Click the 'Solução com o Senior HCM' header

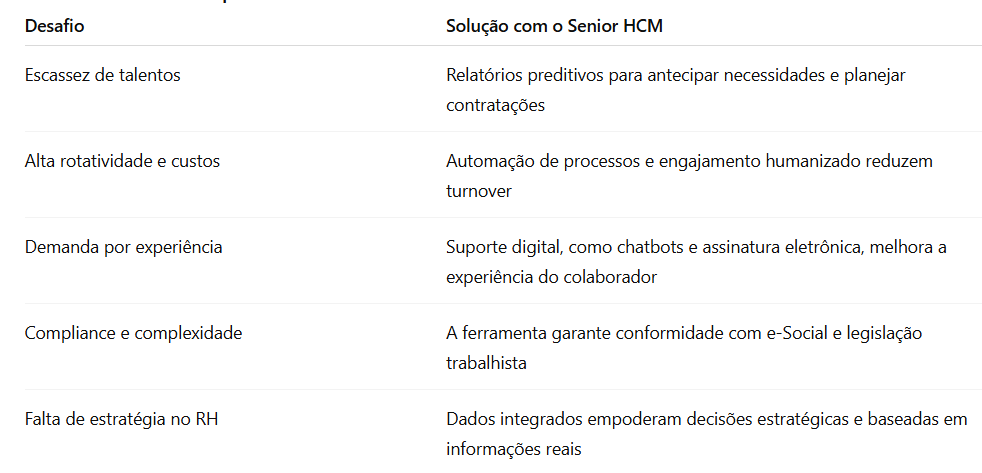coord(554,27)
